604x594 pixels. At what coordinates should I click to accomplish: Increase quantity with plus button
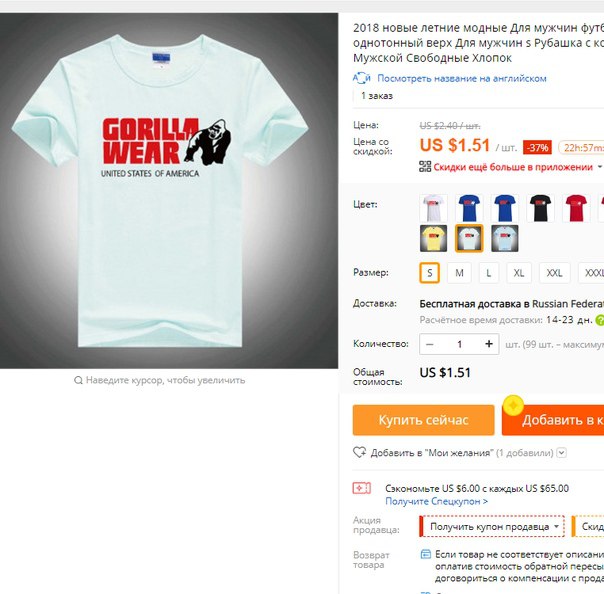[x=489, y=344]
